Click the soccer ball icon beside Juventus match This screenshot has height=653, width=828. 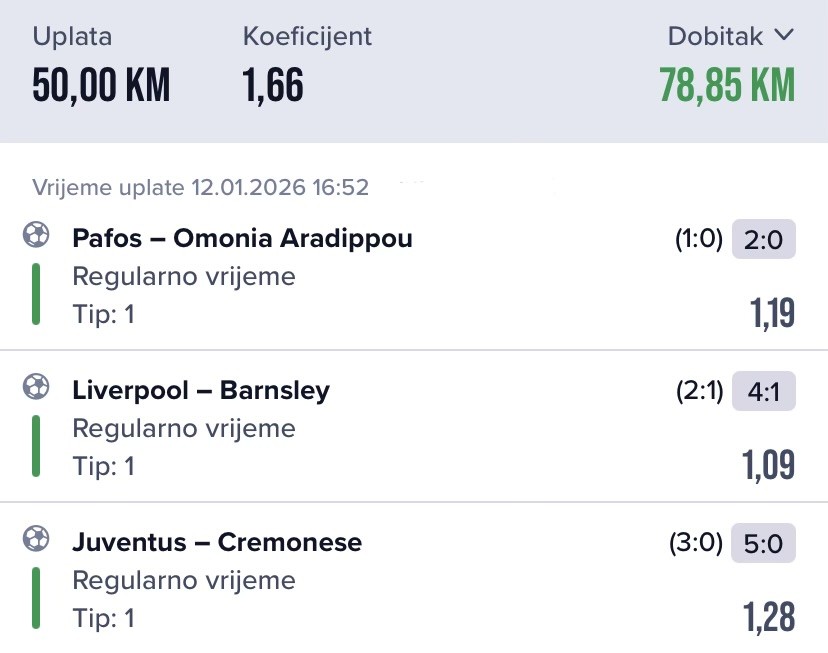pos(36,540)
